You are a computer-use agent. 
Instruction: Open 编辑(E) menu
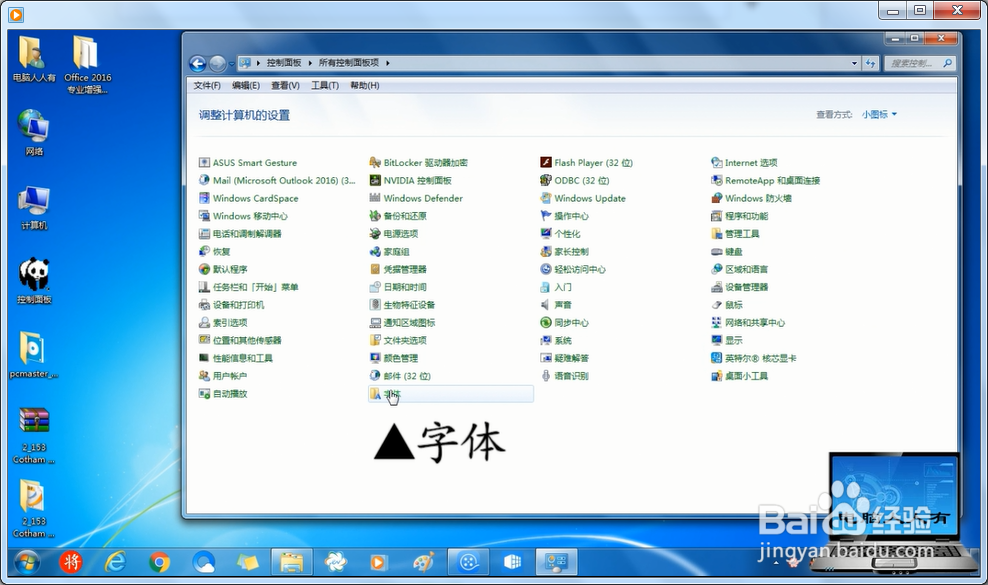(246, 86)
